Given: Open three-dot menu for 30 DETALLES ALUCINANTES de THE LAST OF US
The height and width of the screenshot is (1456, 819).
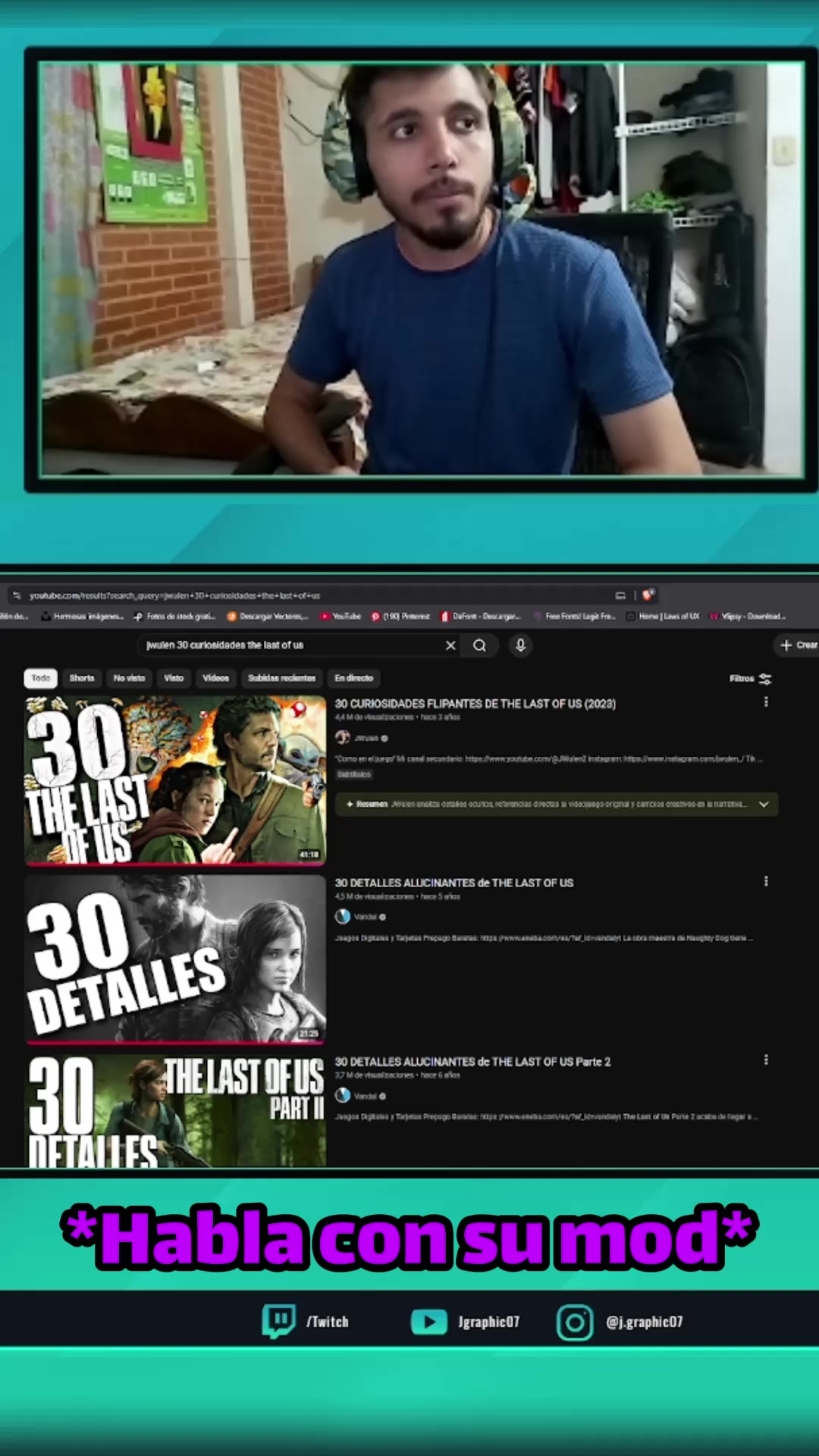Looking at the screenshot, I should point(766,881).
